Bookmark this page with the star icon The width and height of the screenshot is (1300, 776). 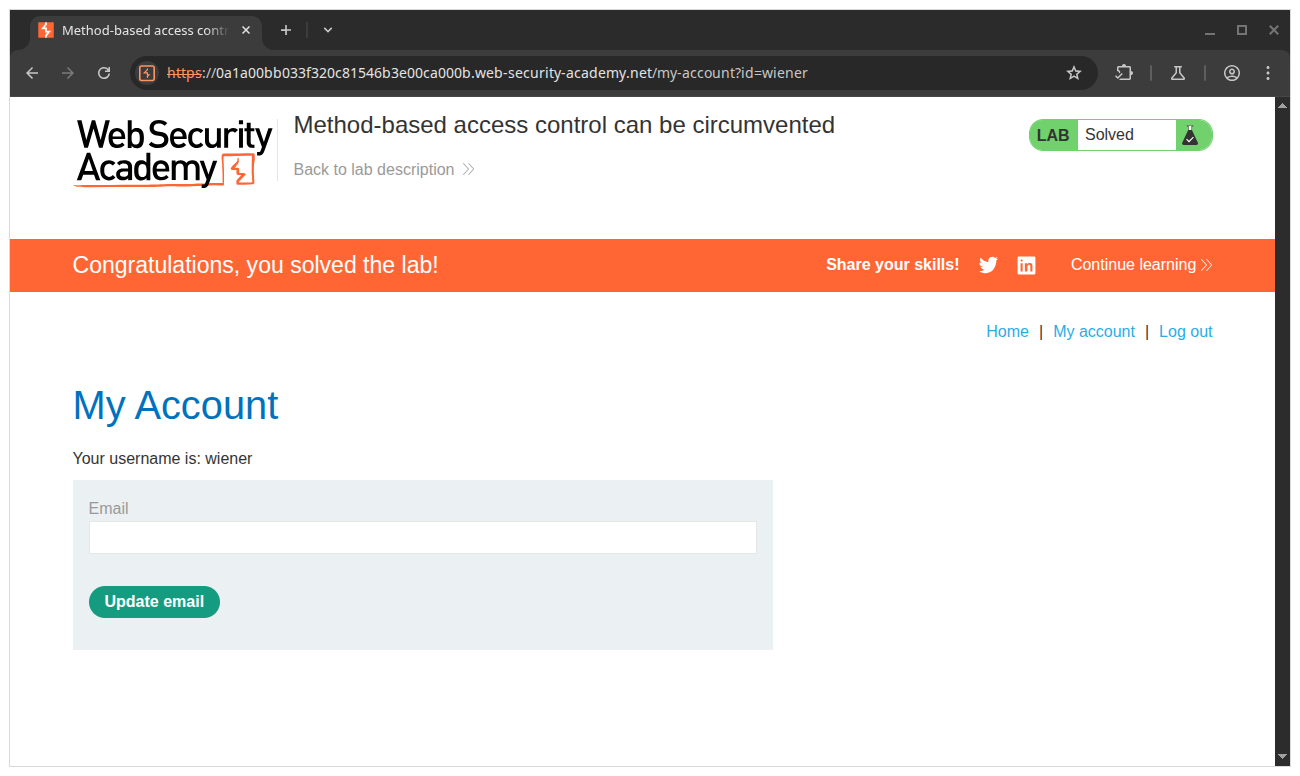[x=1074, y=73]
